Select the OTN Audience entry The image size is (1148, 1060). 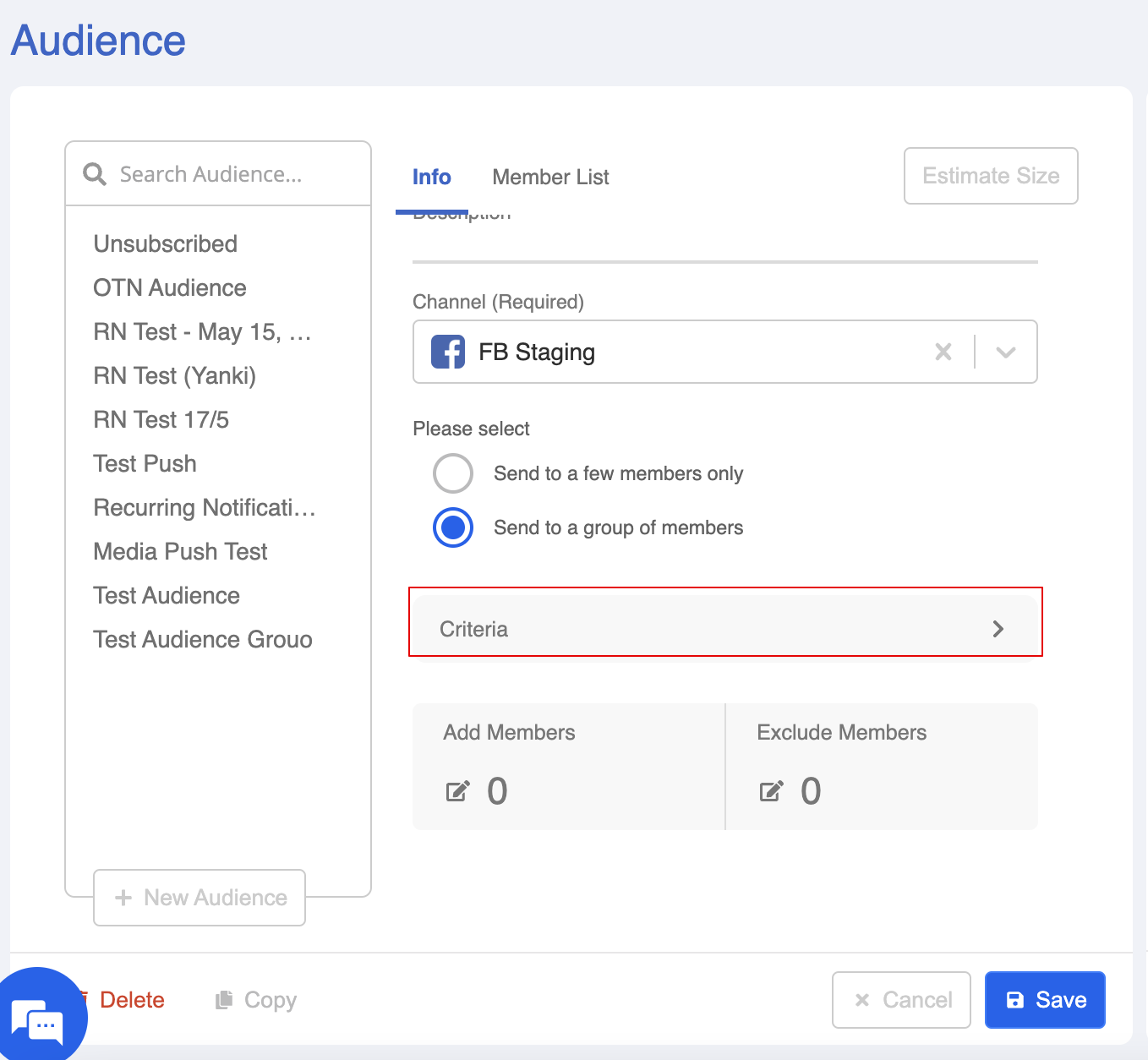point(170,287)
